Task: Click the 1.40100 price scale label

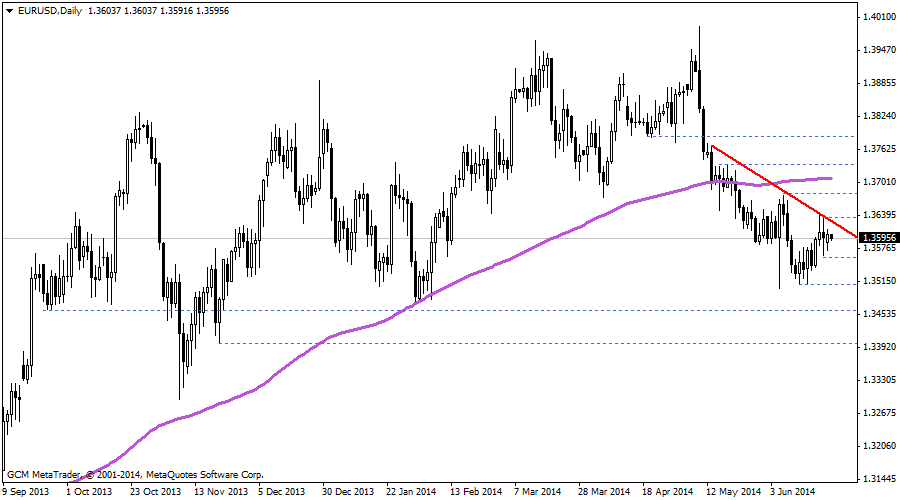Action: point(879,17)
